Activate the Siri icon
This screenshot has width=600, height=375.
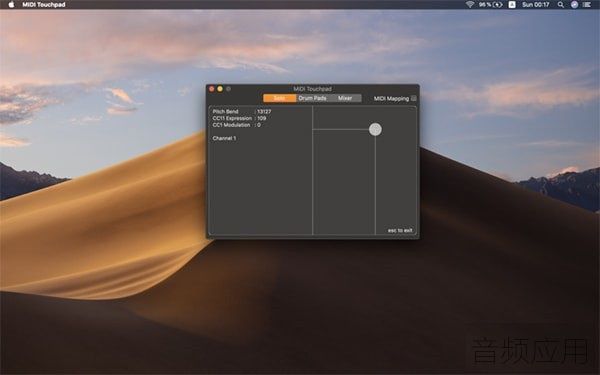coord(574,5)
